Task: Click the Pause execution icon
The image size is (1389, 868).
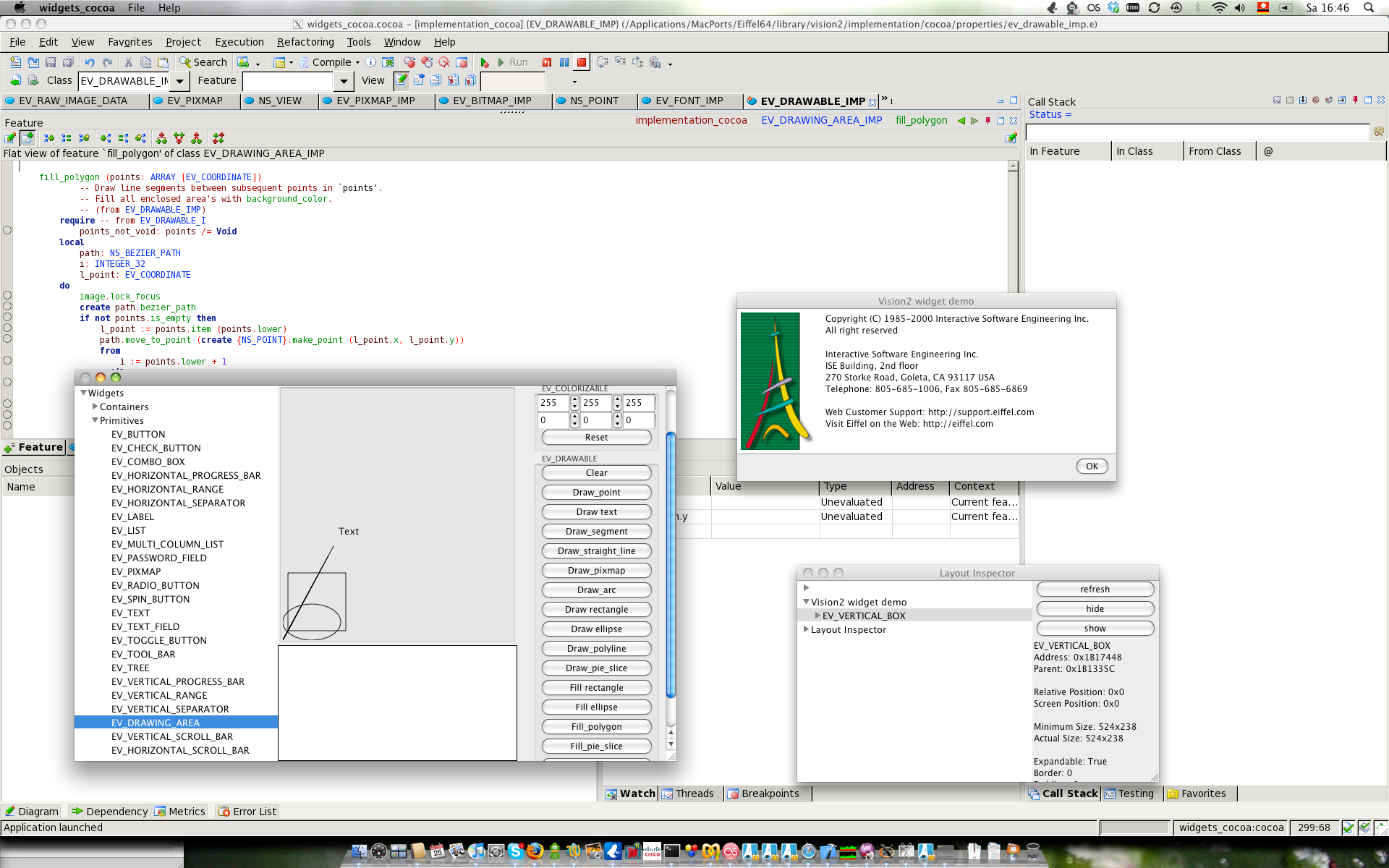Action: pyautogui.click(x=564, y=63)
